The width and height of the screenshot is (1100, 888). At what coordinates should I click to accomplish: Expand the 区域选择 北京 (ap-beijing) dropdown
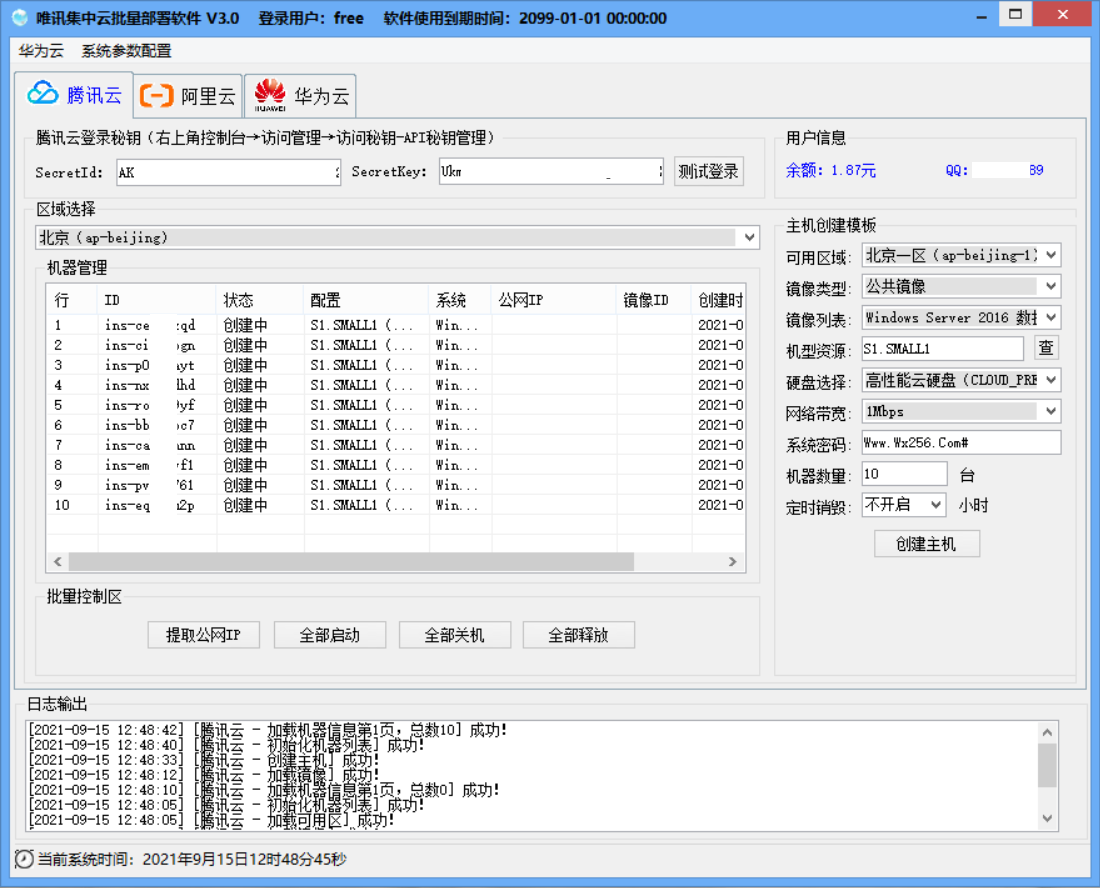749,237
